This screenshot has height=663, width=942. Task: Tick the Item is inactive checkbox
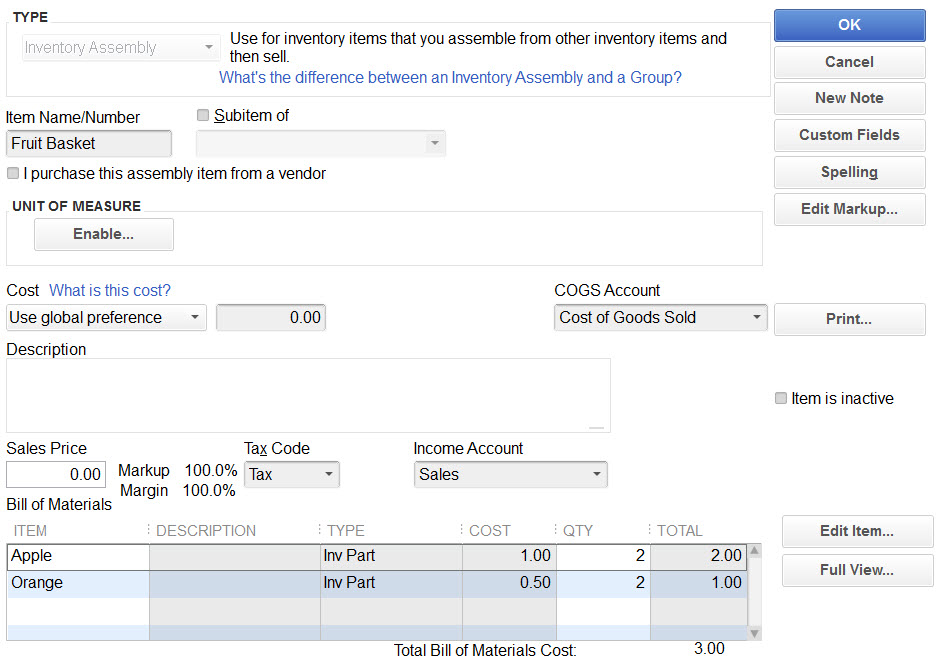(780, 398)
